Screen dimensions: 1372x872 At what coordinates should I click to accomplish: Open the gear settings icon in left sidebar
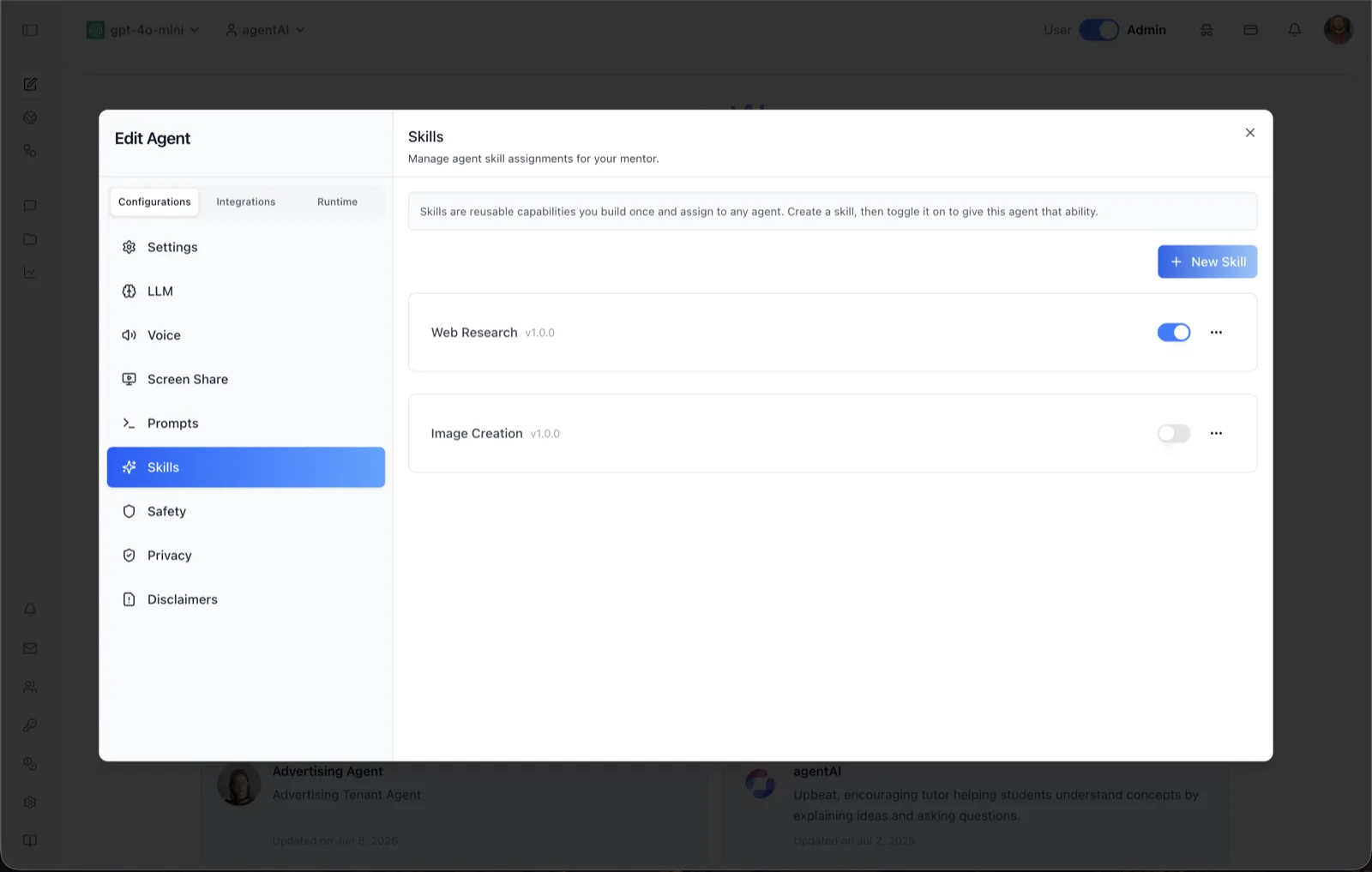pyautogui.click(x=30, y=803)
